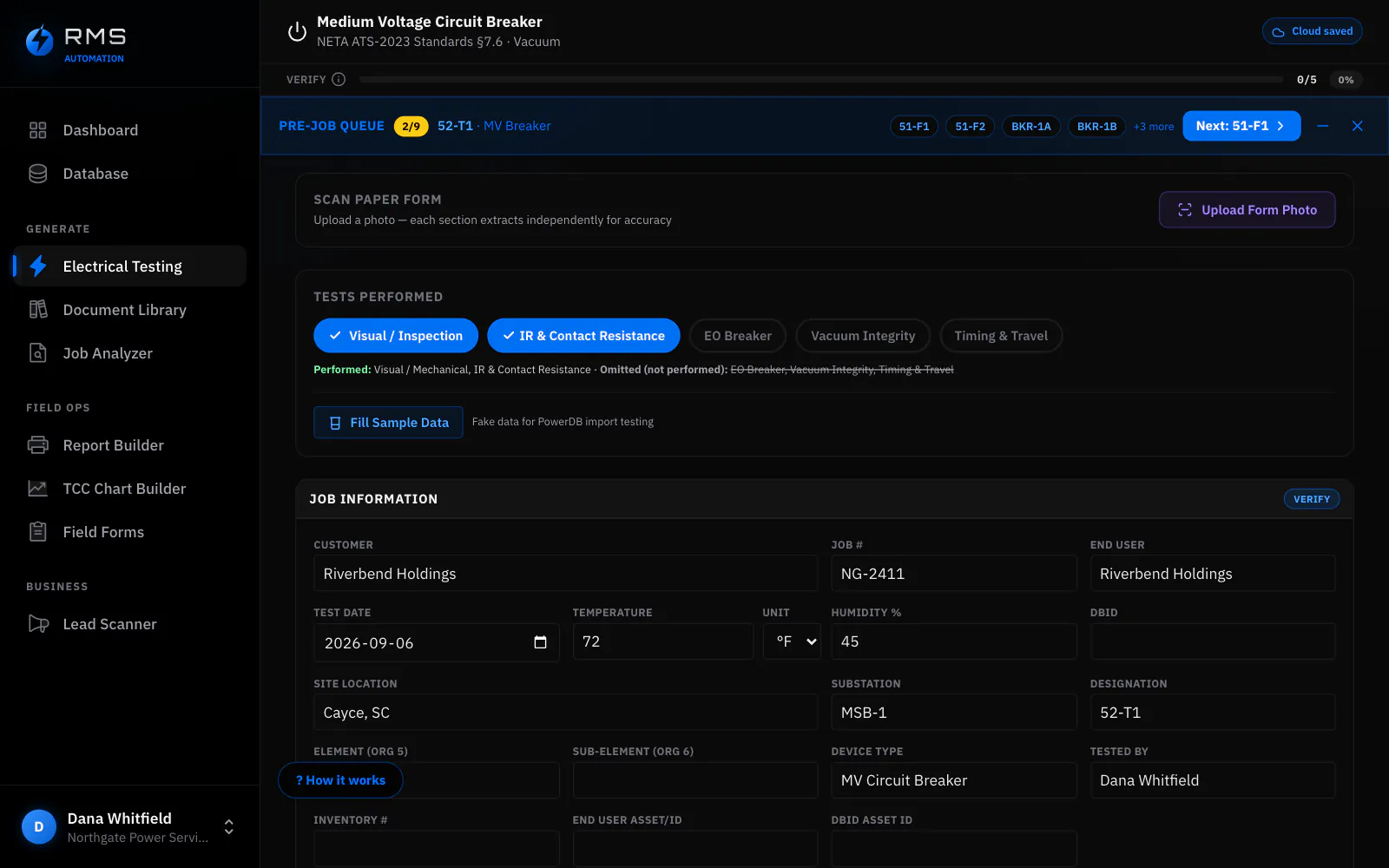Open Report Builder printer icon
This screenshot has height=868, width=1389.
point(37,445)
